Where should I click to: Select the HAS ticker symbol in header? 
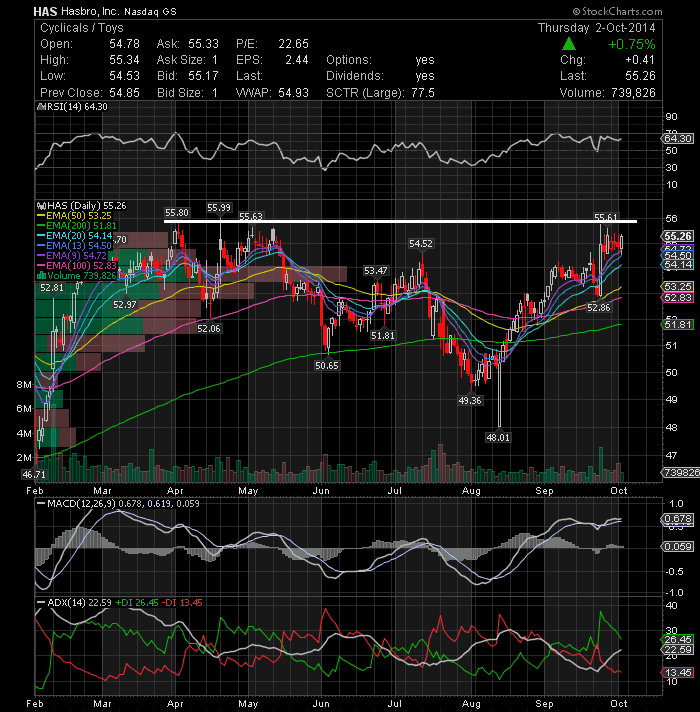(45, 12)
